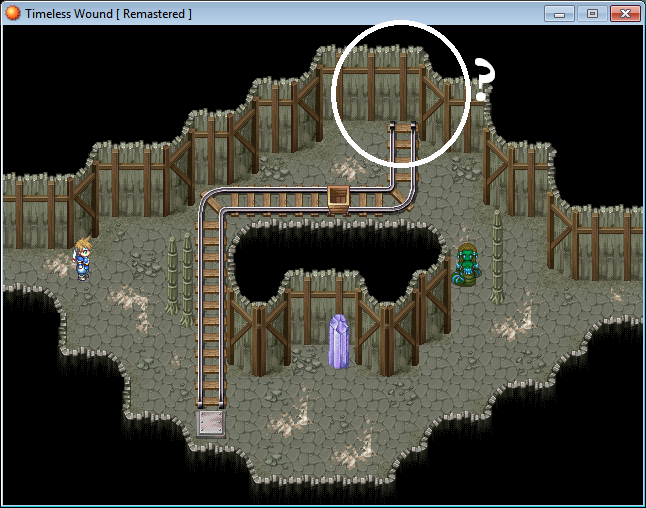Minimize the Timeless Wound window
This screenshot has height=508, width=646.
(562, 14)
